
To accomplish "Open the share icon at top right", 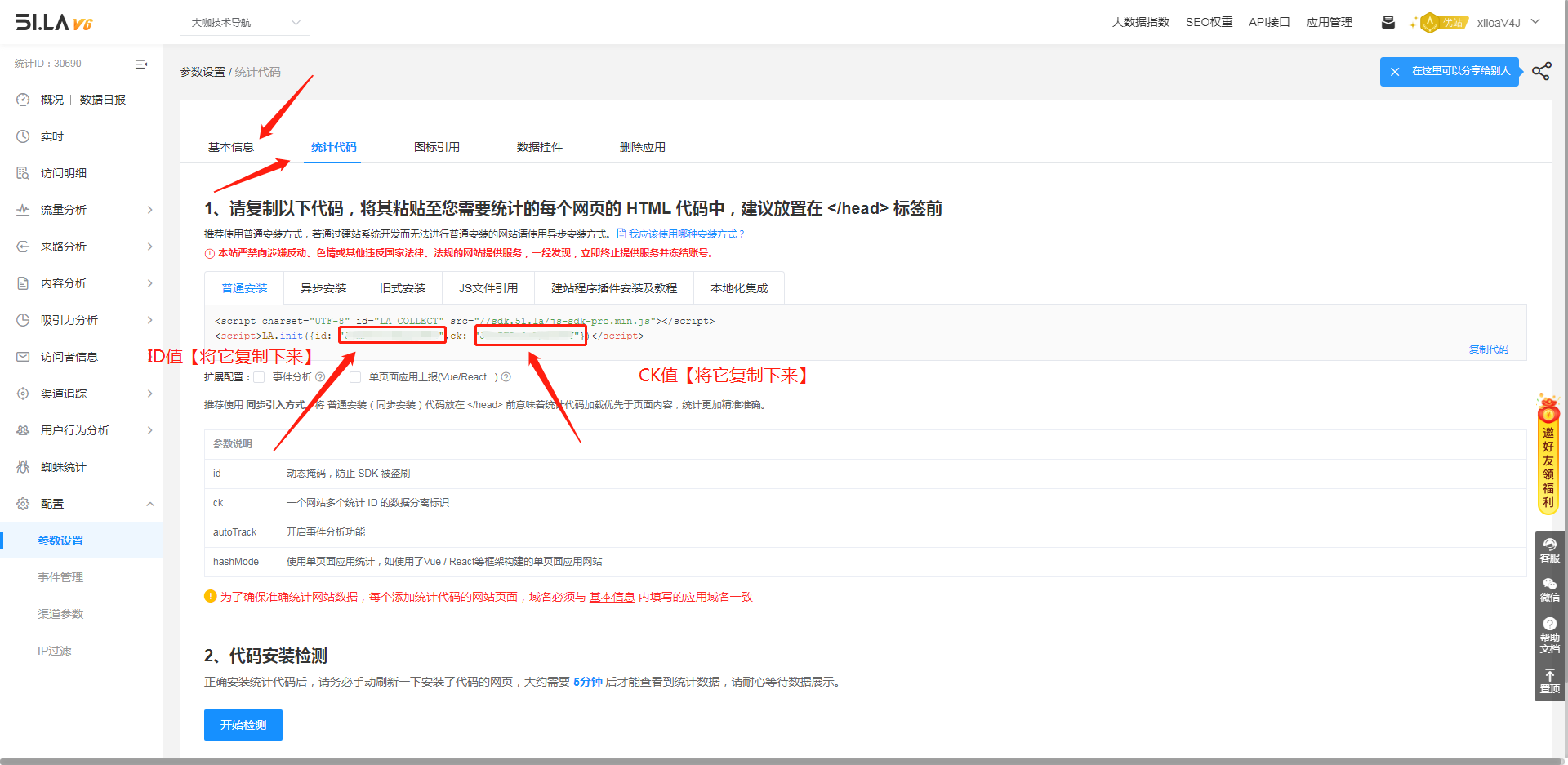I will pos(1541,71).
